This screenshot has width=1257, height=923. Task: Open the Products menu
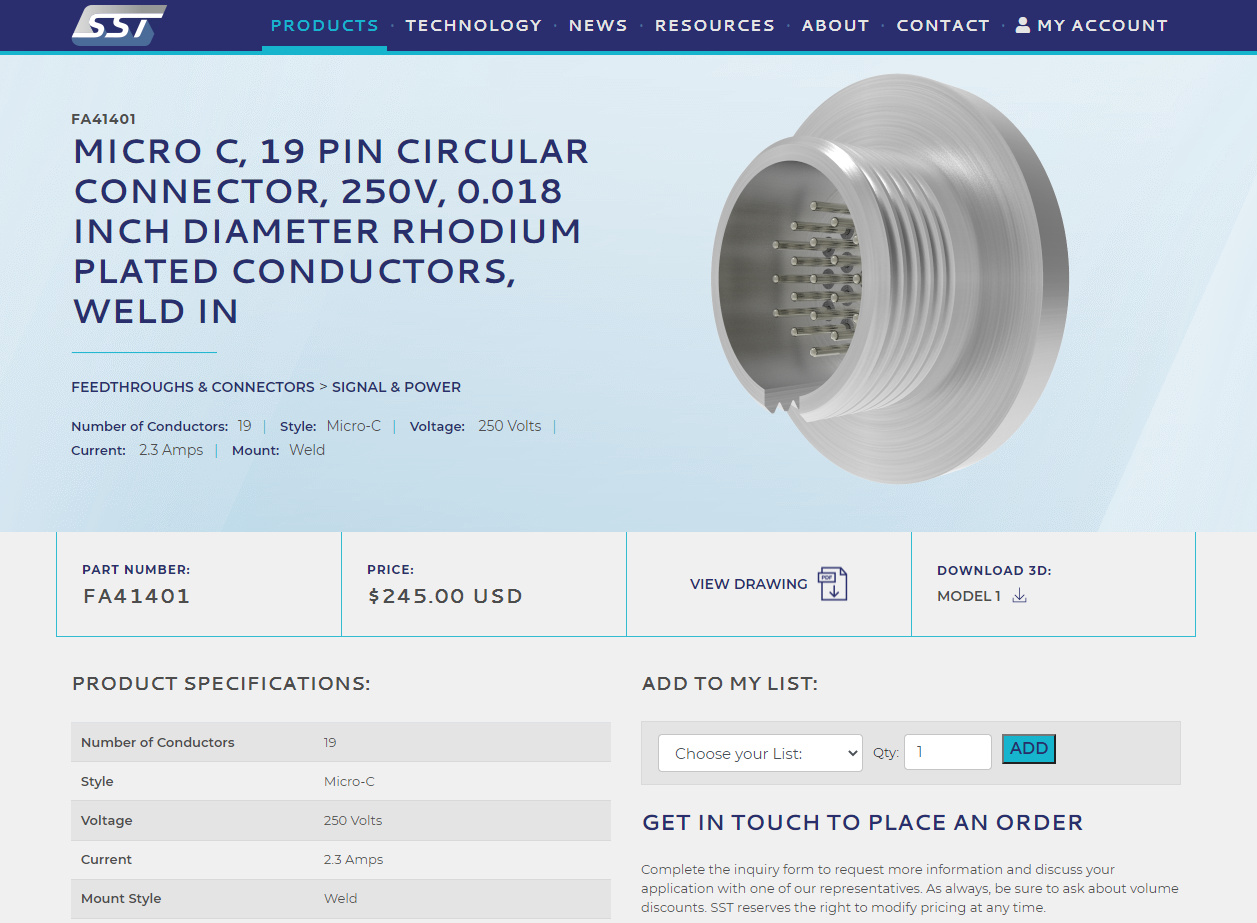tap(325, 25)
